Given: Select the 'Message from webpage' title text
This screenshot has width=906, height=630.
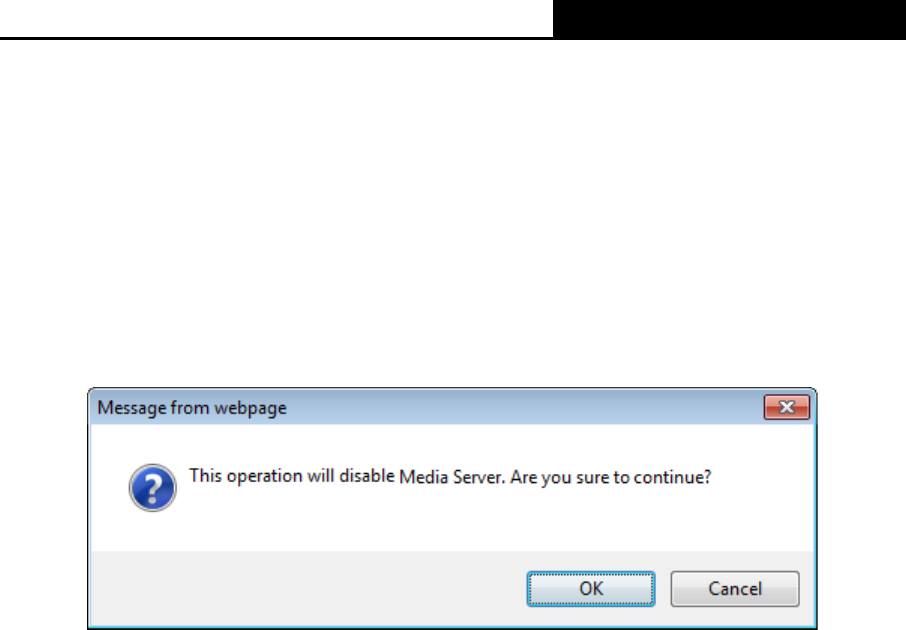Looking at the screenshot, I should pyautogui.click(x=192, y=408).
